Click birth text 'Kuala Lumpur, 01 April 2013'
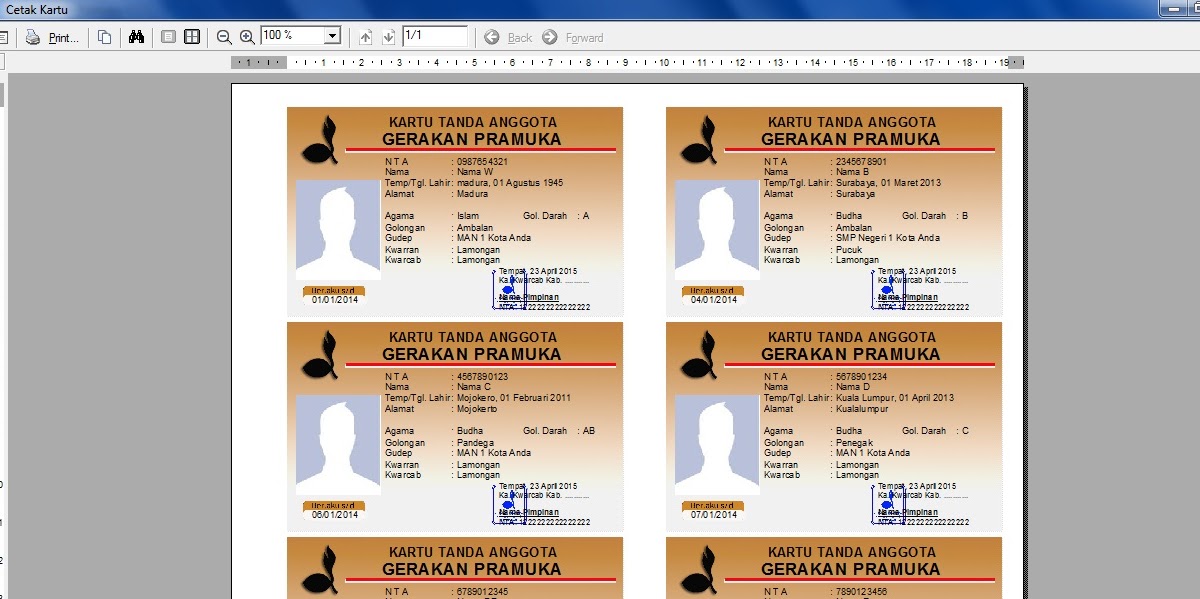The height and width of the screenshot is (599, 1200). click(x=895, y=398)
